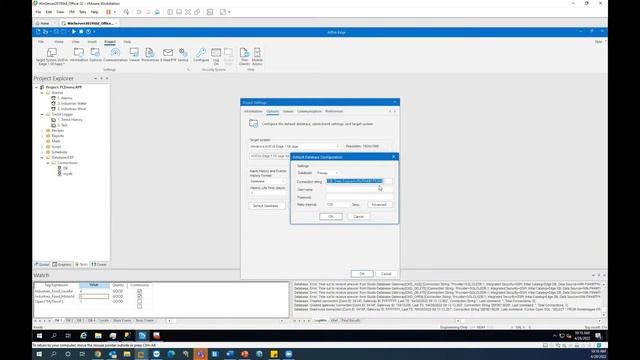Expand the Reports tree folder

42,136
